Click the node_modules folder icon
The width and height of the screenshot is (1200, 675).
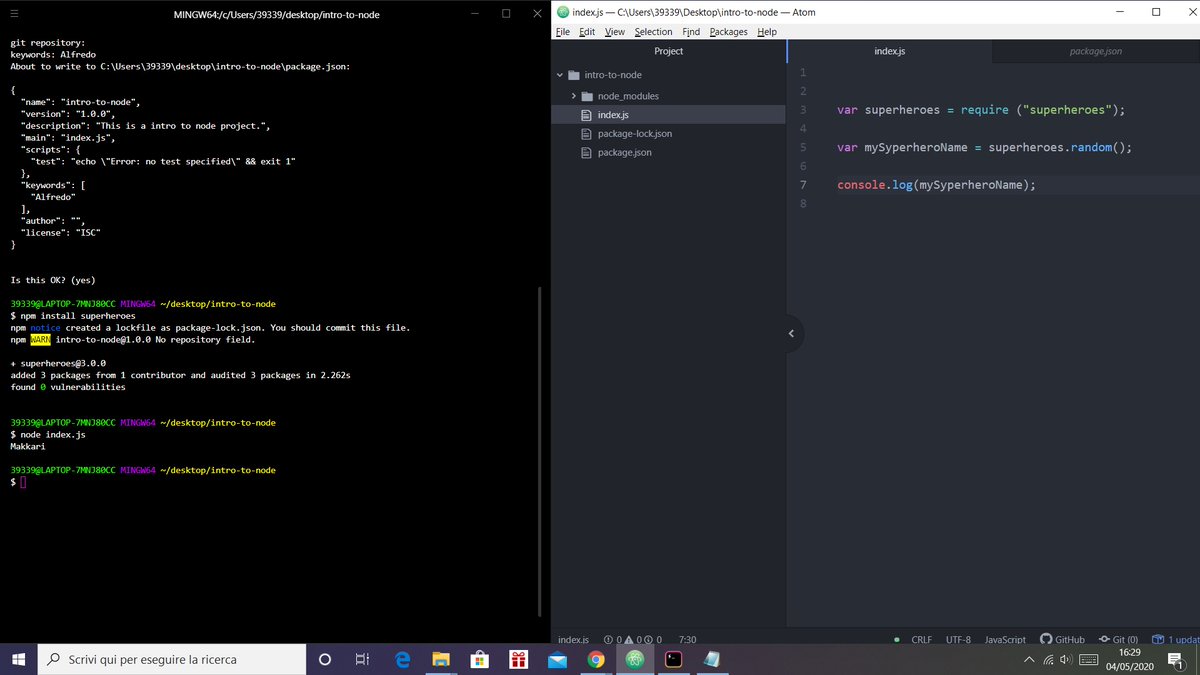coord(588,96)
